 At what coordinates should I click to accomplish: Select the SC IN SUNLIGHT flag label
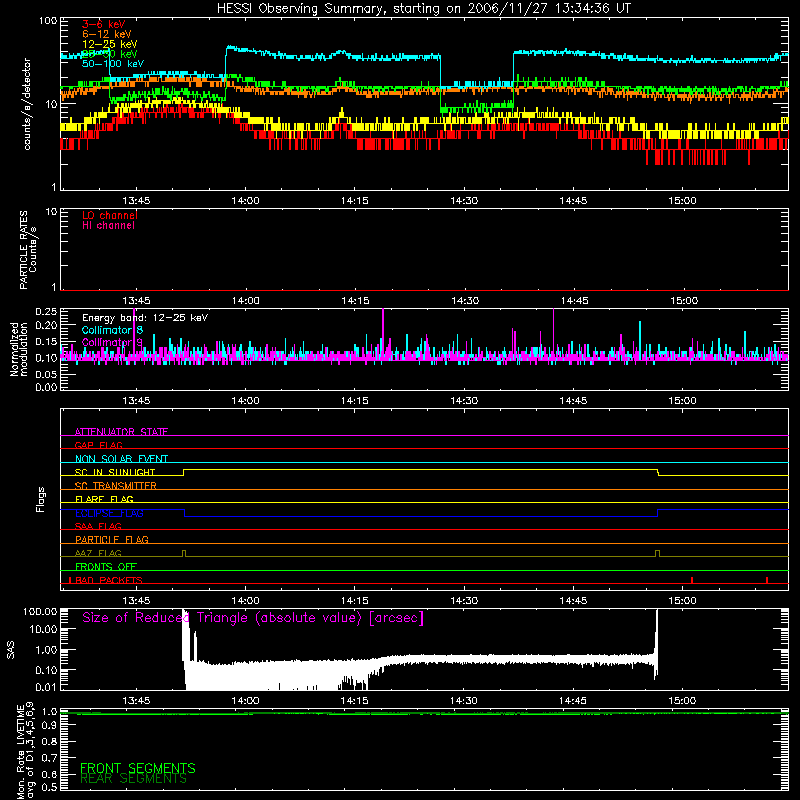click(115, 472)
